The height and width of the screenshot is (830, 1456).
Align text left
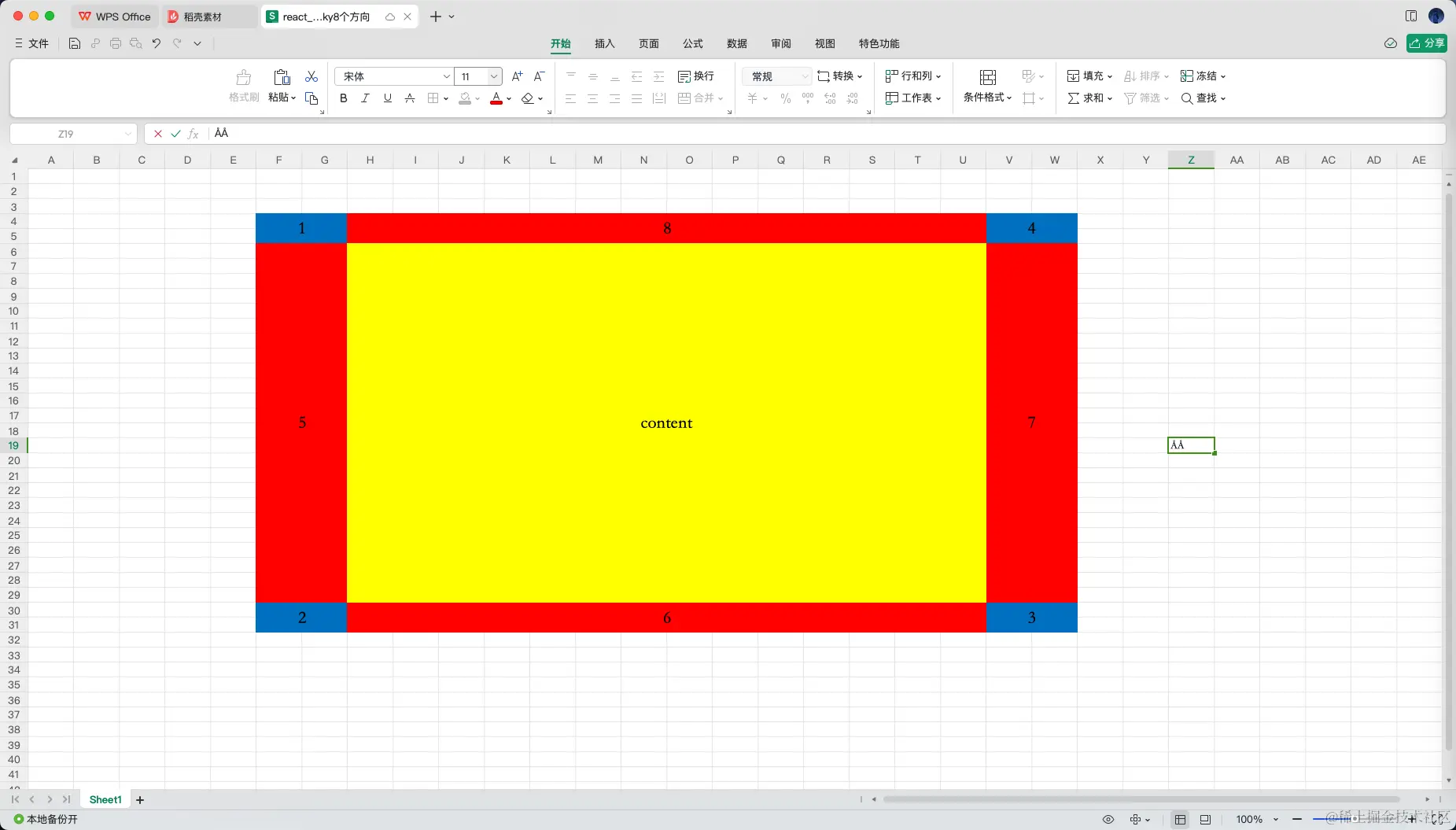571,98
